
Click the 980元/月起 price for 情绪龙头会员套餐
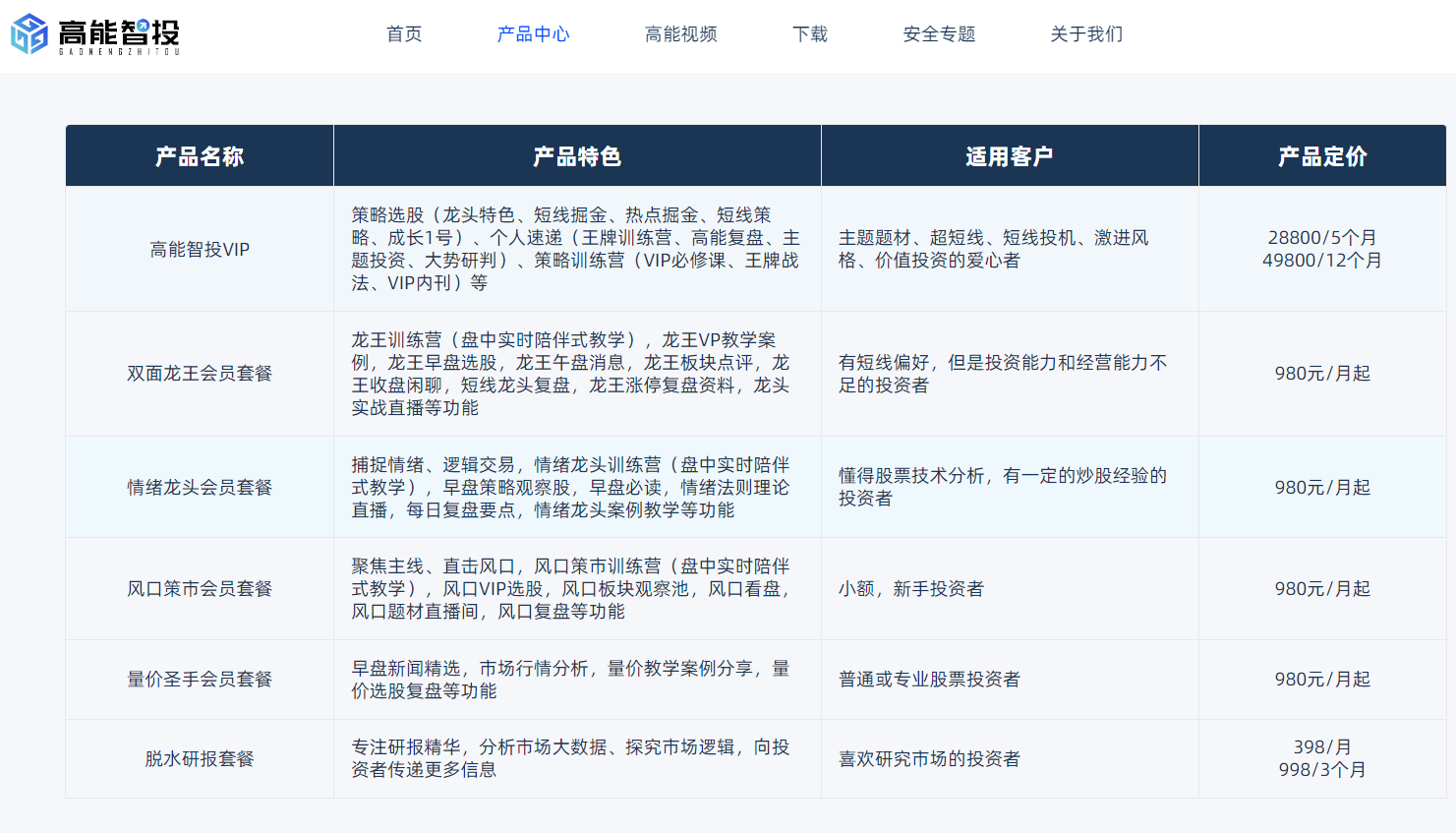point(1322,487)
